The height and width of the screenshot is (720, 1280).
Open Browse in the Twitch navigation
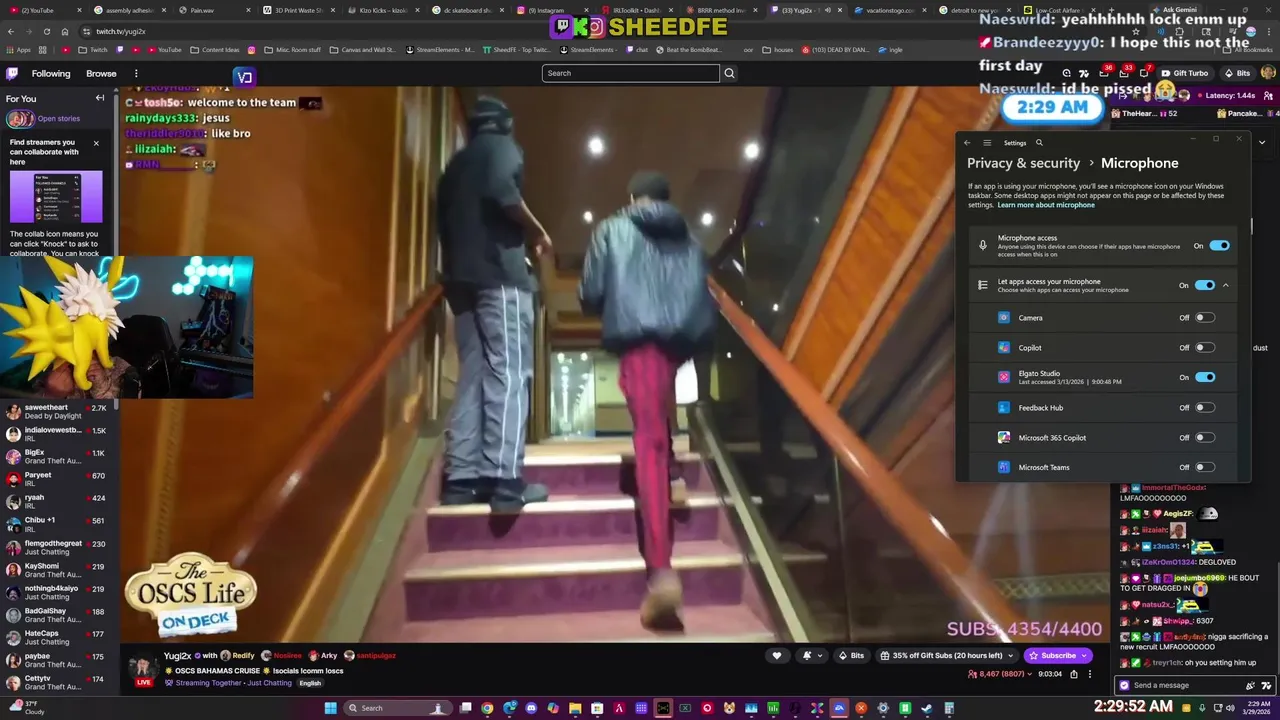101,73
